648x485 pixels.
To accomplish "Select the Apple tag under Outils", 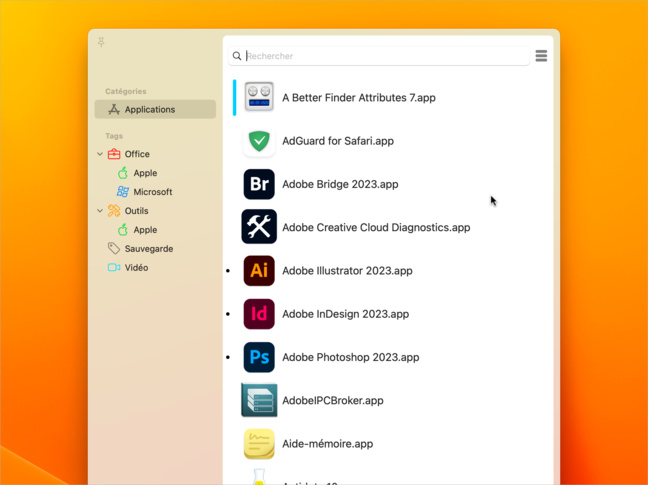I will 145,230.
